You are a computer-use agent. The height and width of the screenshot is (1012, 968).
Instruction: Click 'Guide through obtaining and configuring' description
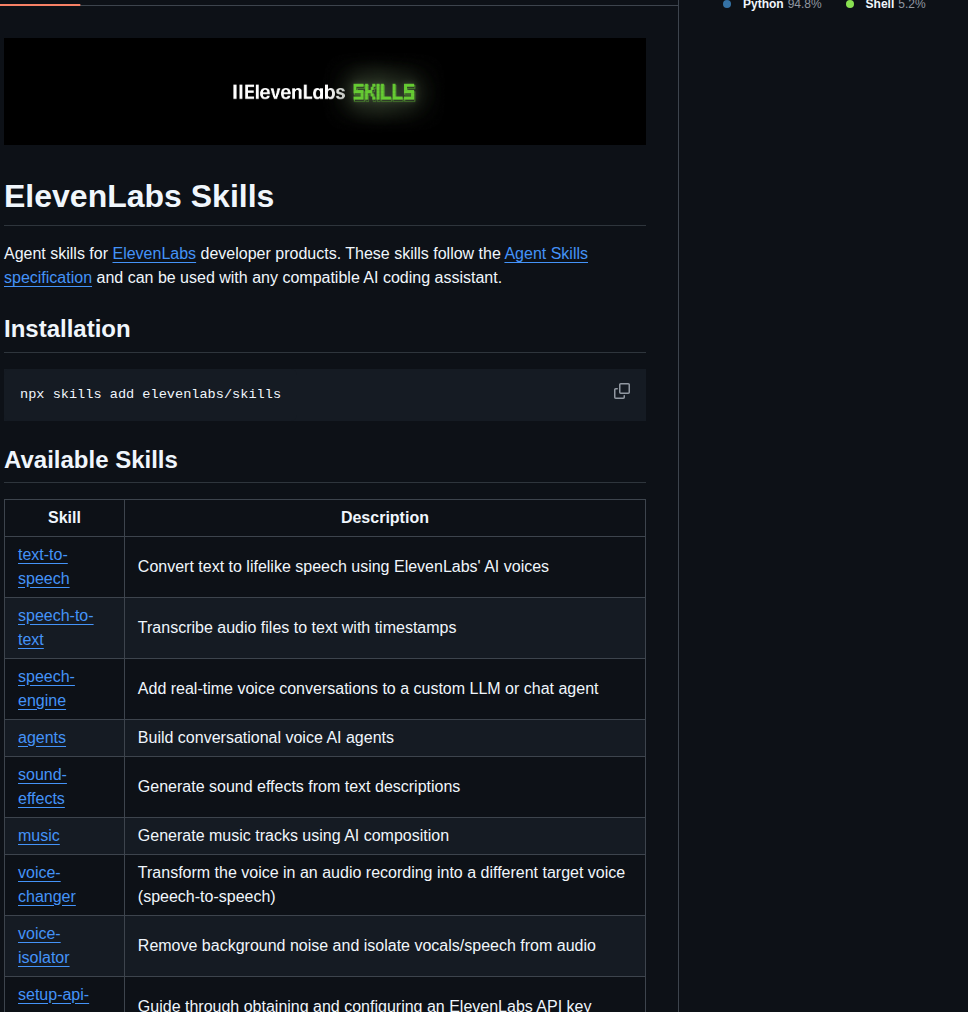click(365, 1005)
